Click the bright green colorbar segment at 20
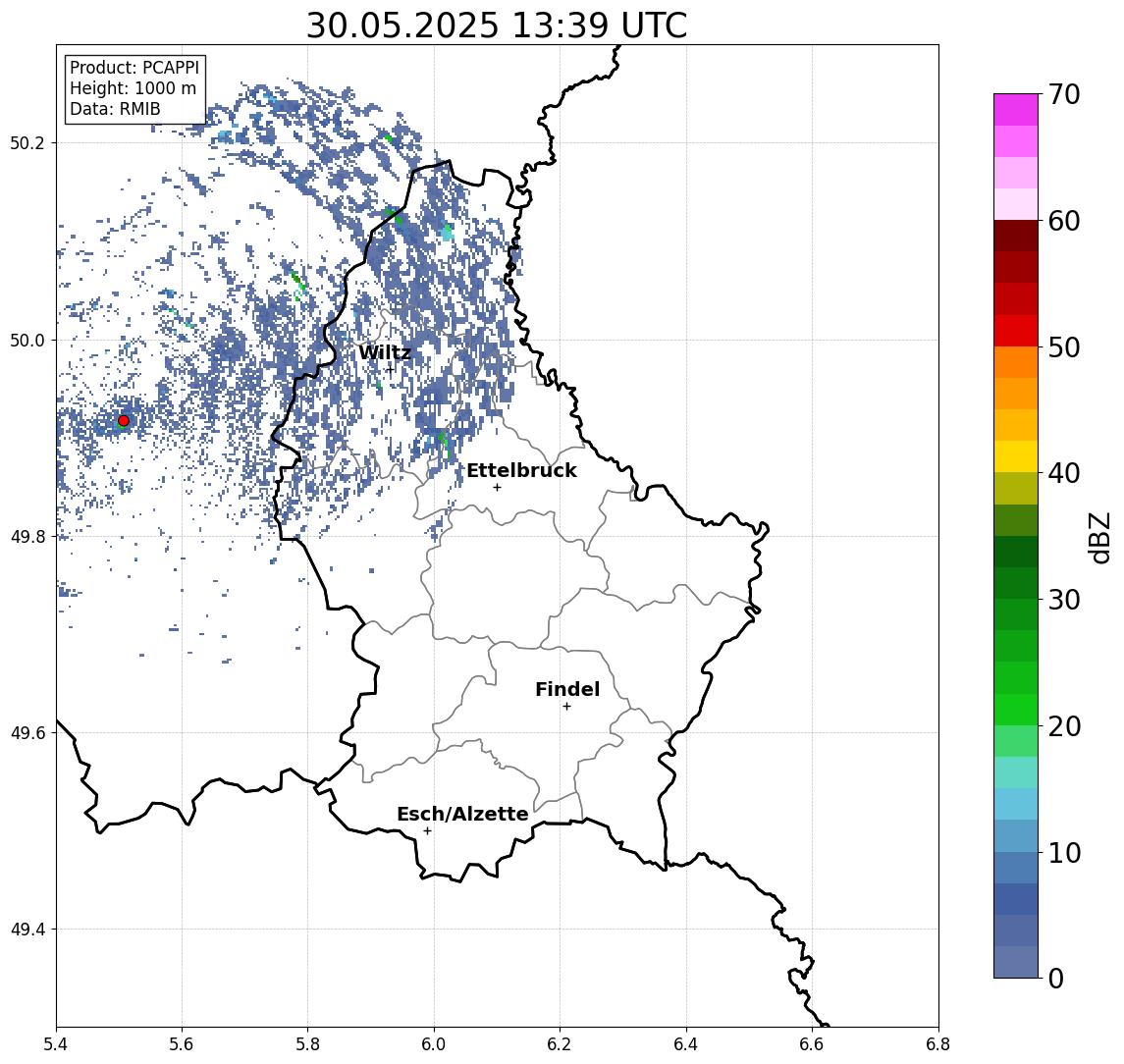1124x1064 pixels. click(1016, 710)
